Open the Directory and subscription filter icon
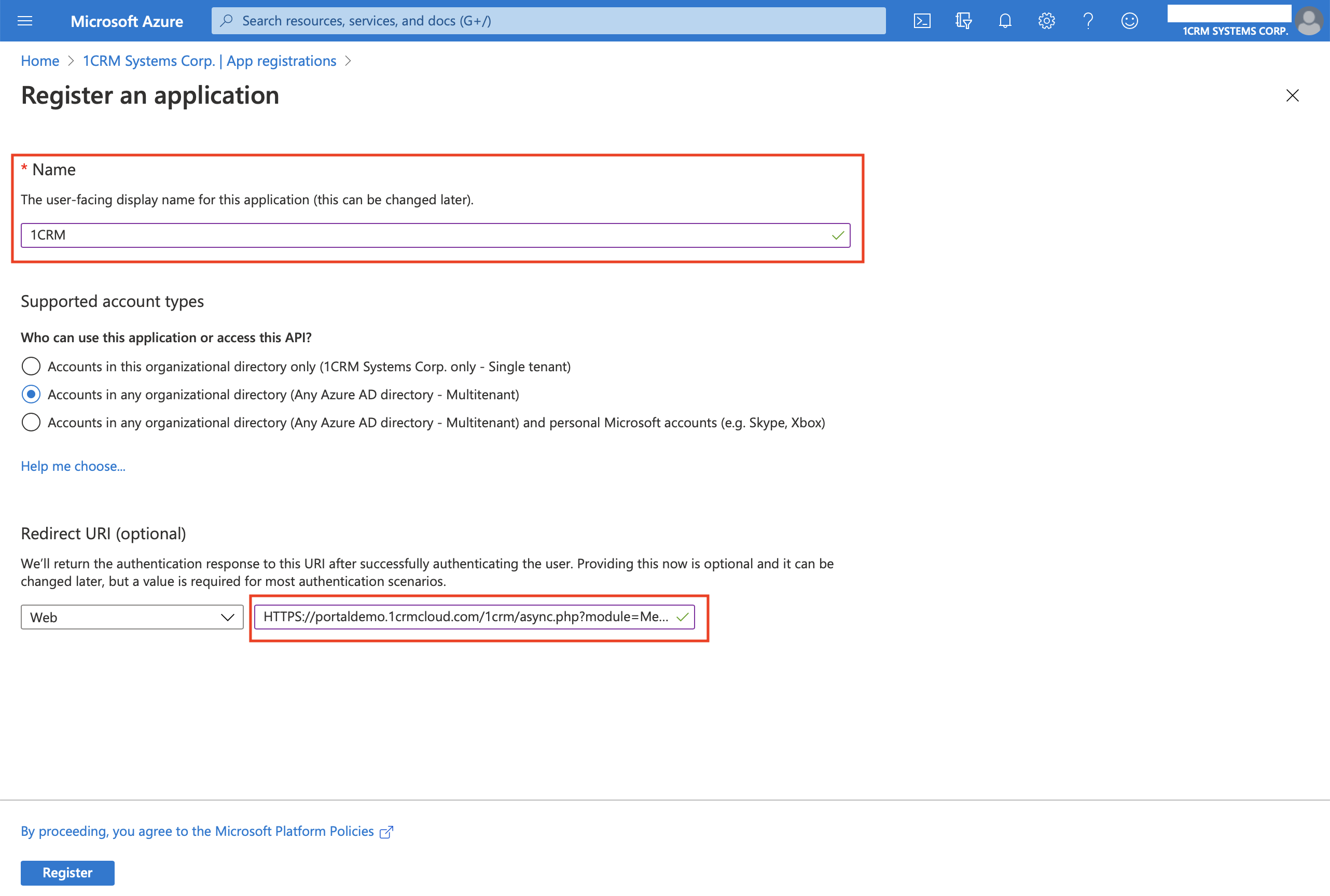 [x=963, y=21]
